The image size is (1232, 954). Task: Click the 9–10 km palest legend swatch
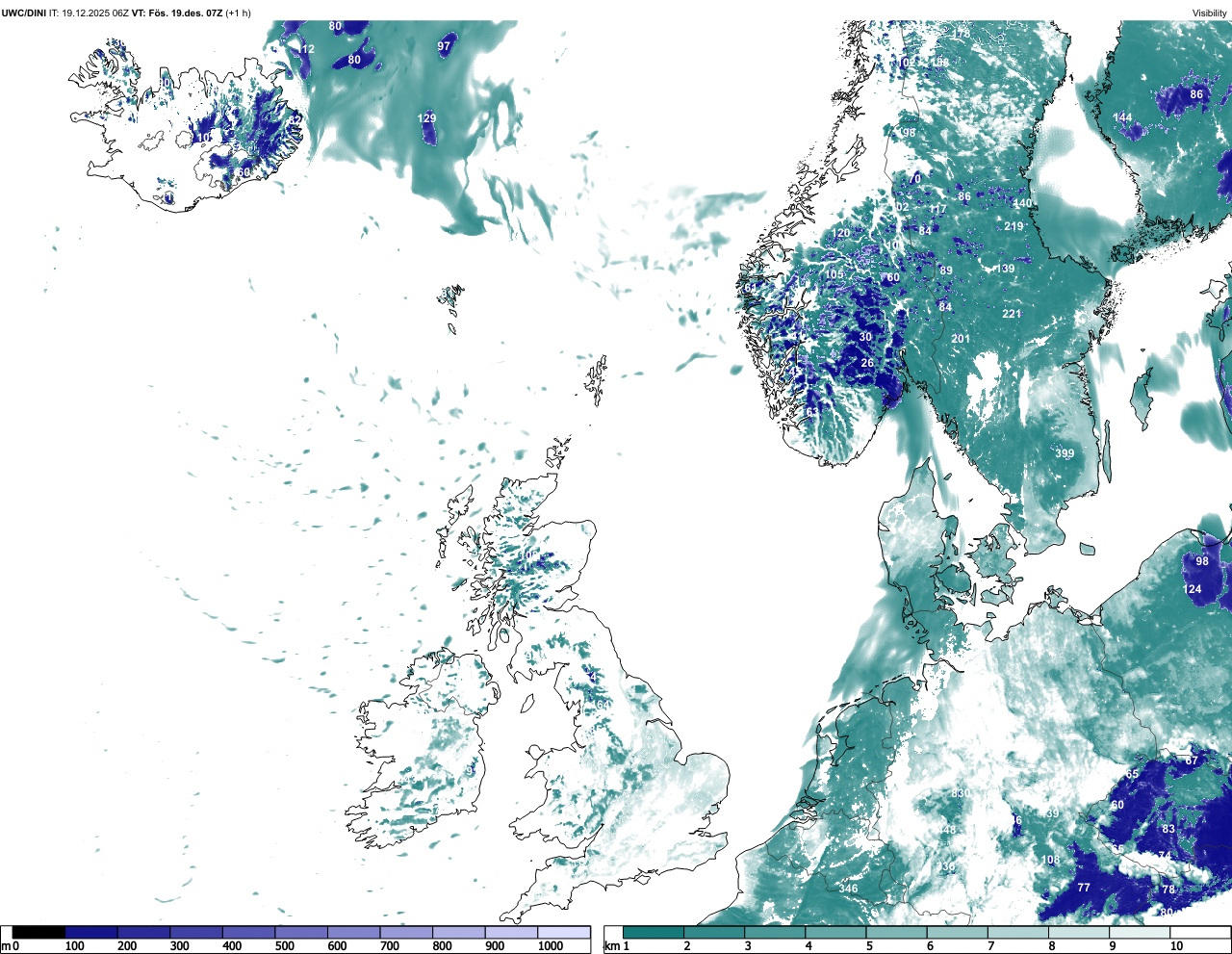(1140, 932)
